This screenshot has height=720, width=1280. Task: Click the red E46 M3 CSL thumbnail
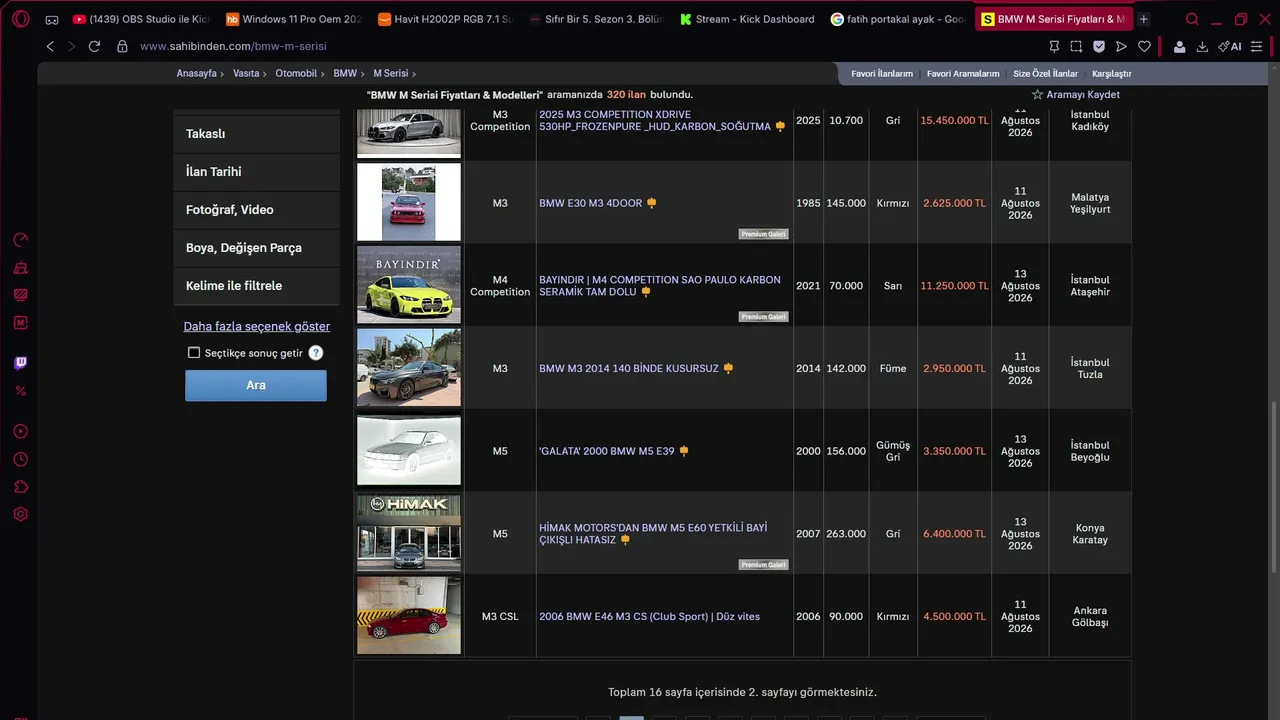point(409,616)
